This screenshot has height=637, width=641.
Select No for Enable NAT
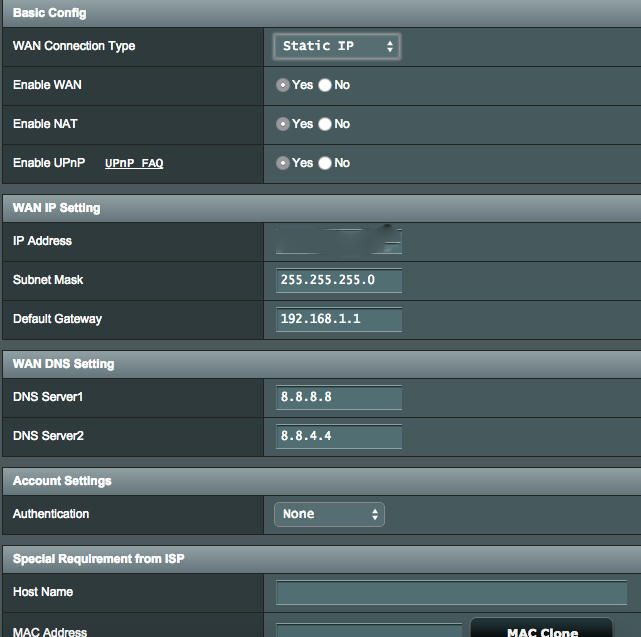click(x=325, y=124)
